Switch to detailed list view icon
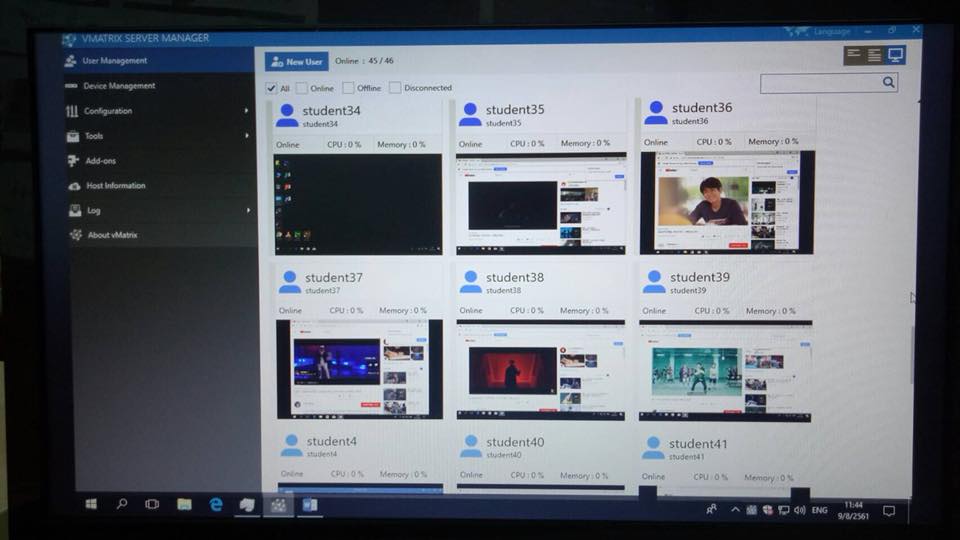Image resolution: width=960 pixels, height=540 pixels. [874, 55]
